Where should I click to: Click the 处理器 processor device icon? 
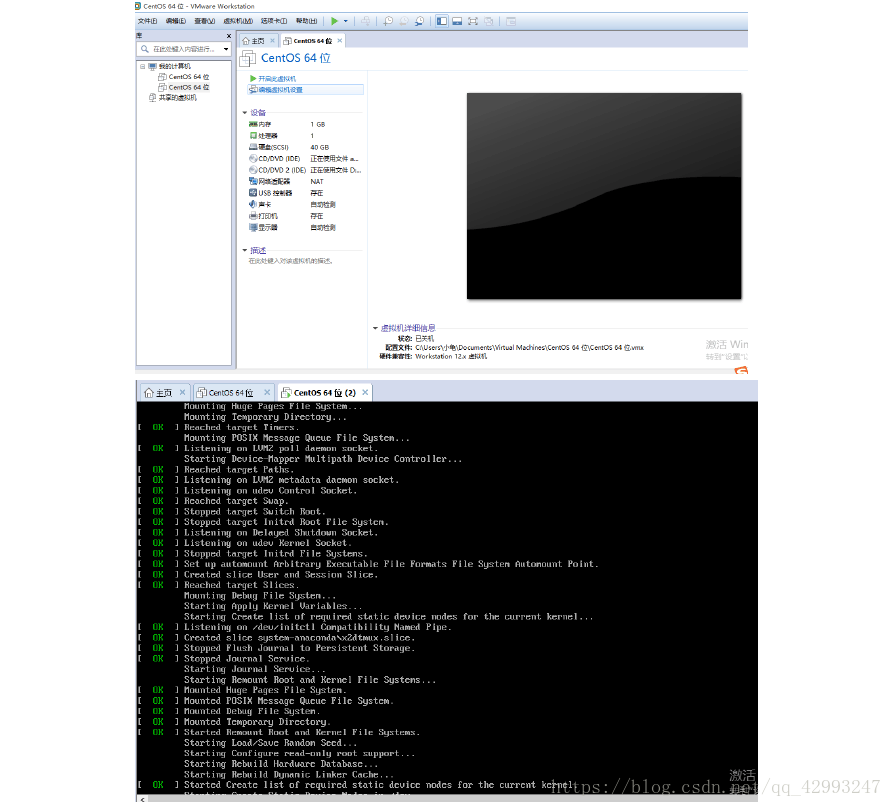[x=253, y=135]
